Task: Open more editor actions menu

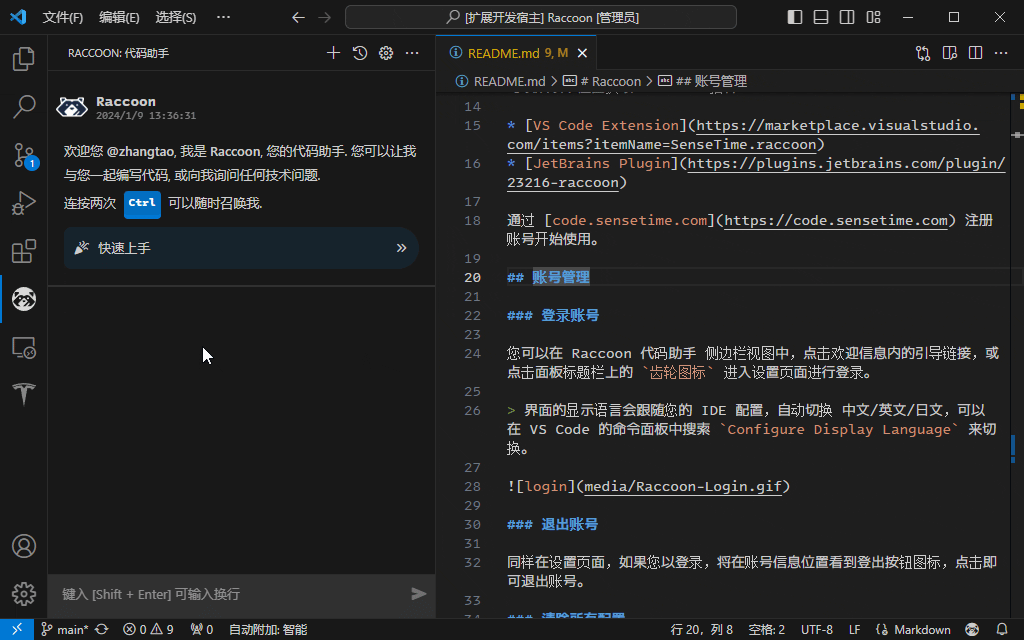Action: [1001, 53]
